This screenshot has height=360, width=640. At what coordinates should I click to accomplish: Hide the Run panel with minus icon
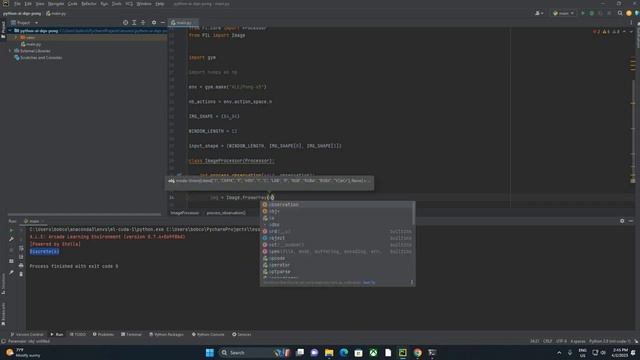click(631, 221)
